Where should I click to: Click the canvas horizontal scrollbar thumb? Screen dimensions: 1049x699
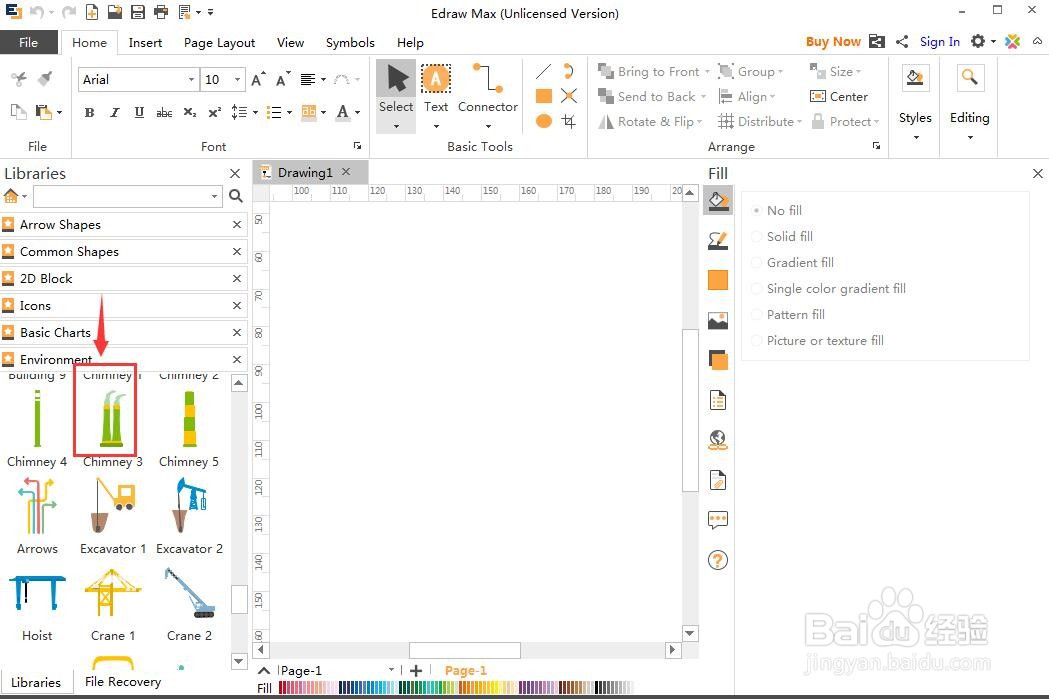click(465, 650)
